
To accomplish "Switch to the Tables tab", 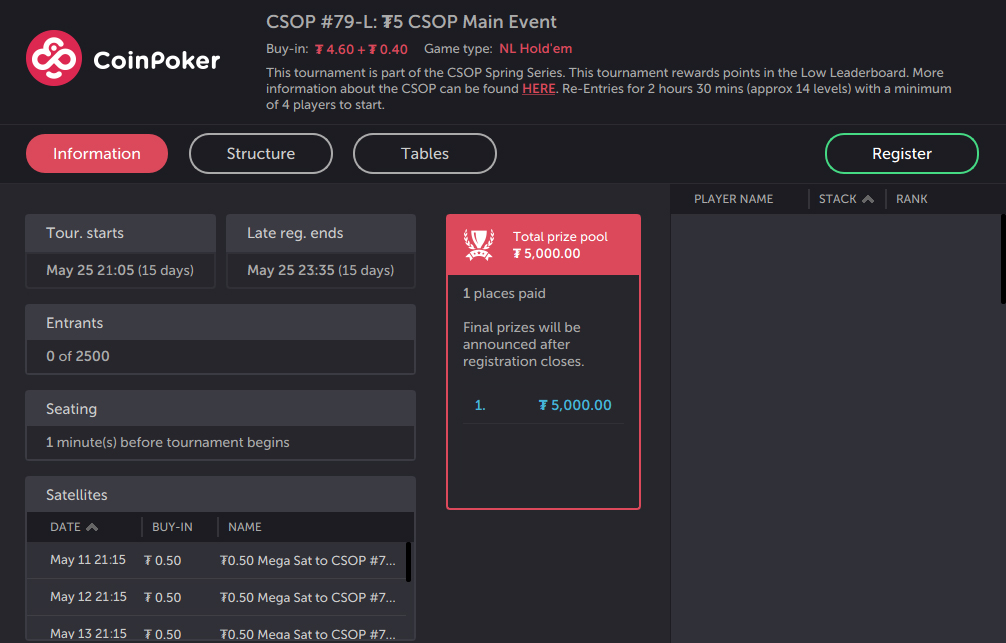I will (425, 153).
